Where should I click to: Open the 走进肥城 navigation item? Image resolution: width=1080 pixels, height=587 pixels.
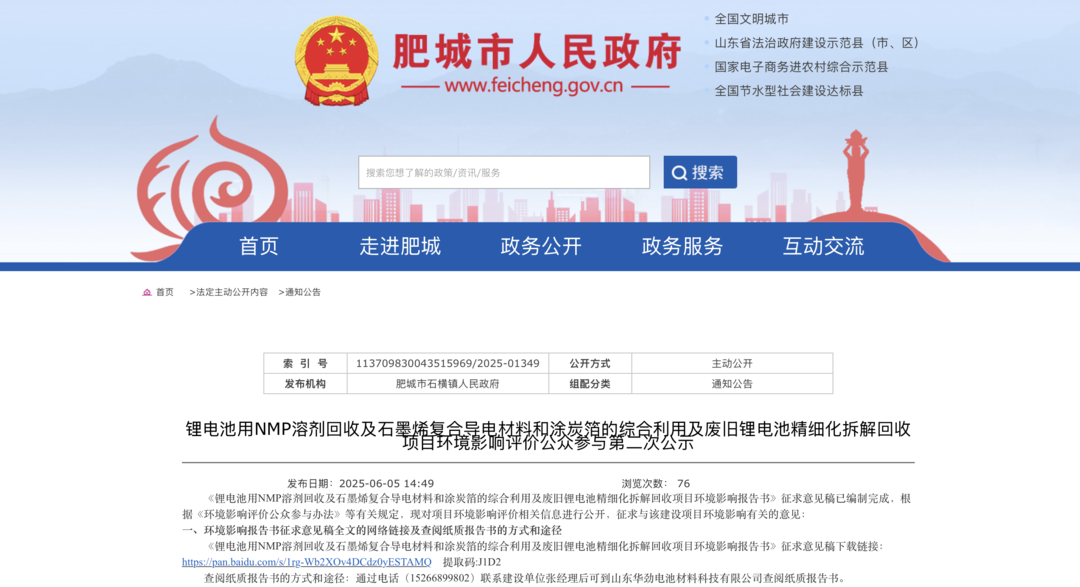pyautogui.click(x=400, y=246)
